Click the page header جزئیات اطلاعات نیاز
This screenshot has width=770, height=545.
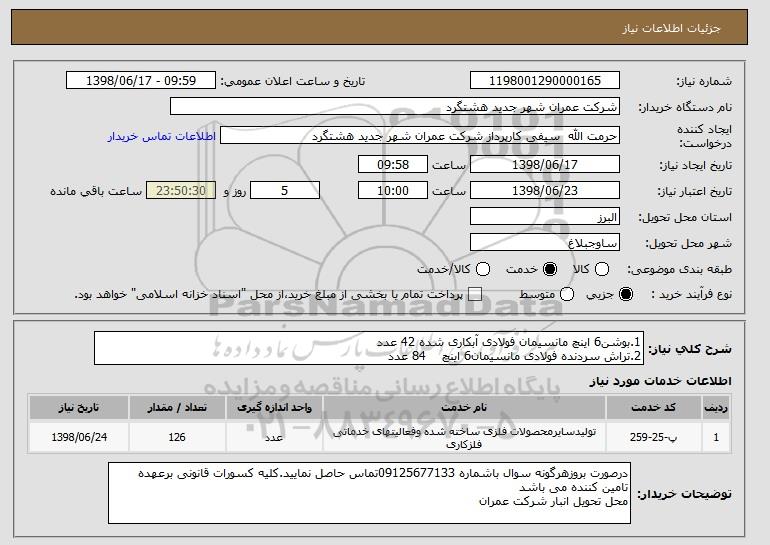click(x=671, y=28)
